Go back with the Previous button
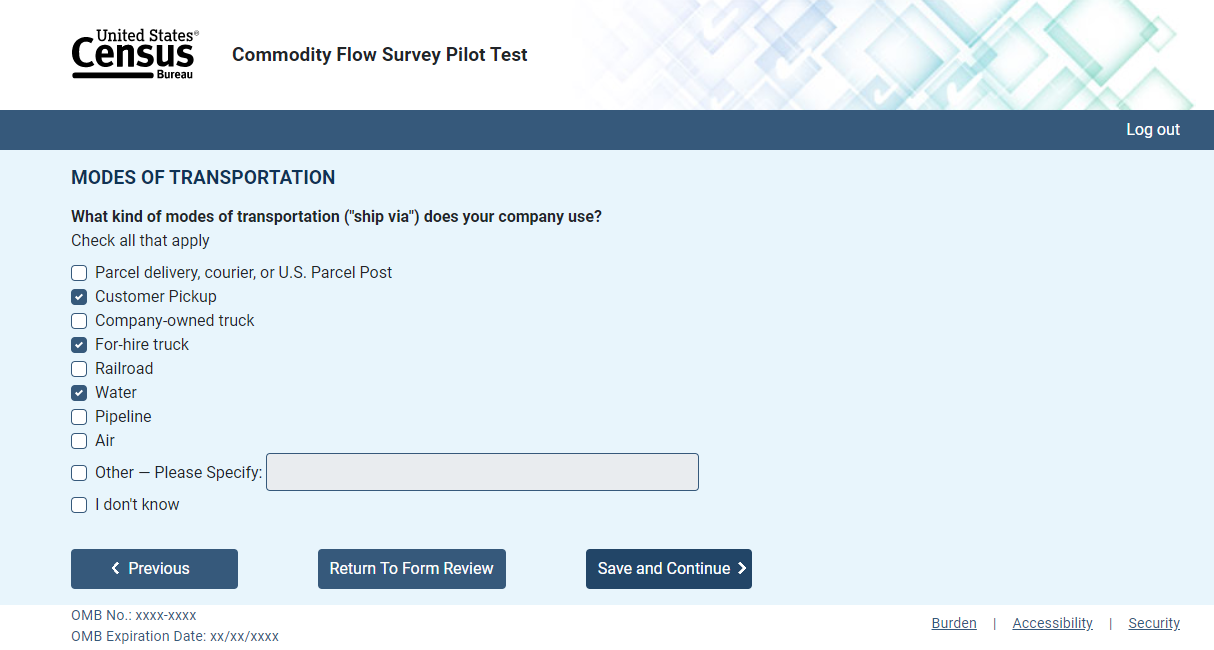 point(154,569)
